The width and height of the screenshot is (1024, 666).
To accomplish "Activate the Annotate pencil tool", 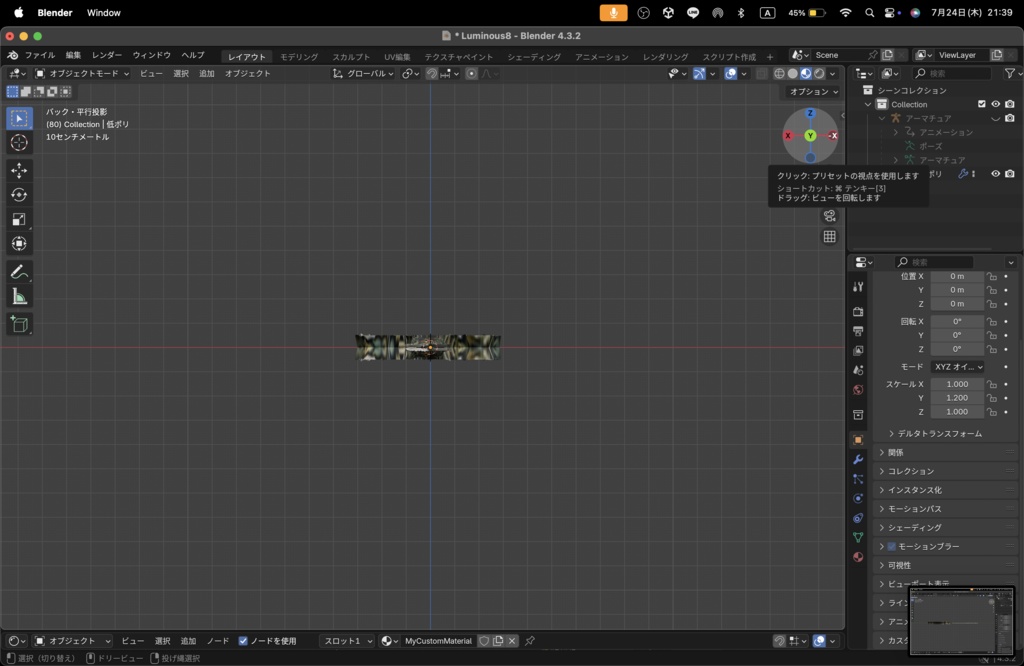I will pyautogui.click(x=19, y=272).
